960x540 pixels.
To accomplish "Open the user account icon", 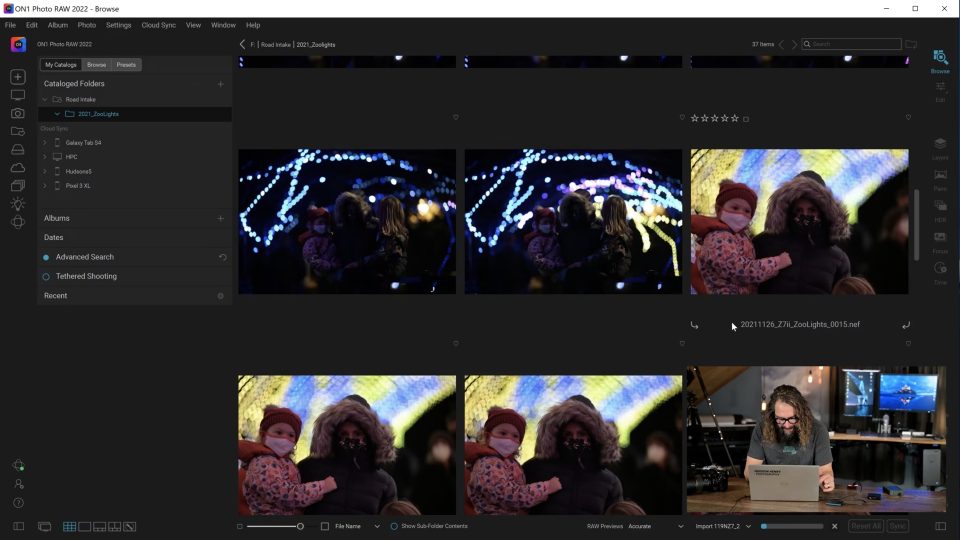I will point(18,484).
